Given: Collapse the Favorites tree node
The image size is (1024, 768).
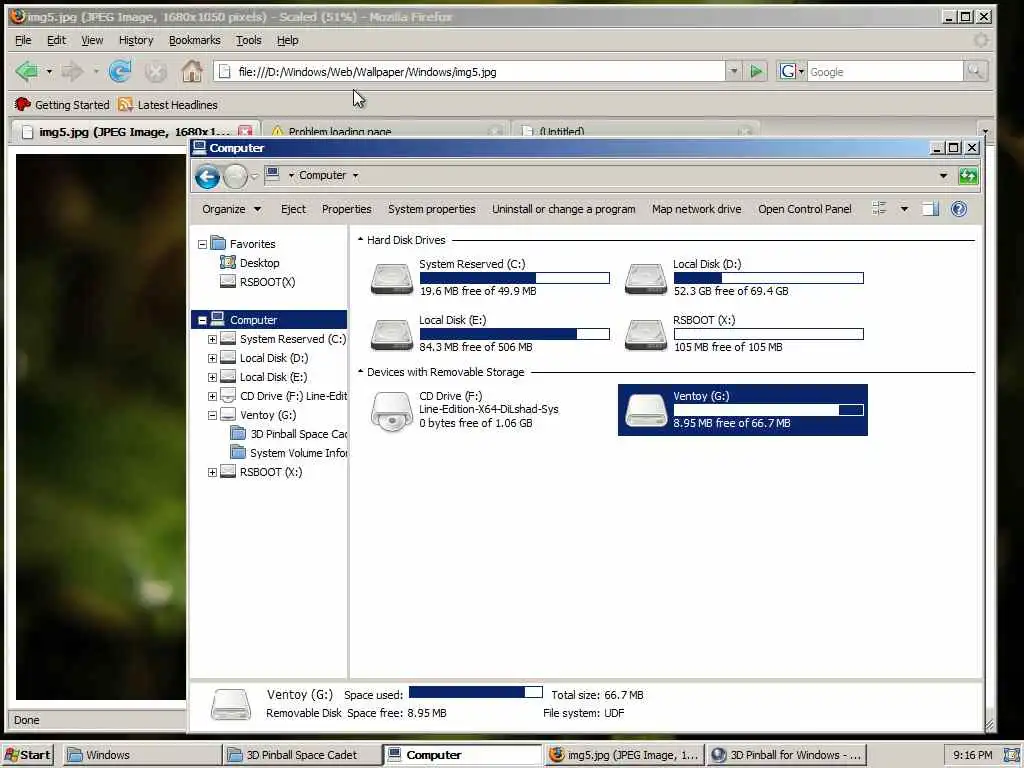Looking at the screenshot, I should click(202, 244).
